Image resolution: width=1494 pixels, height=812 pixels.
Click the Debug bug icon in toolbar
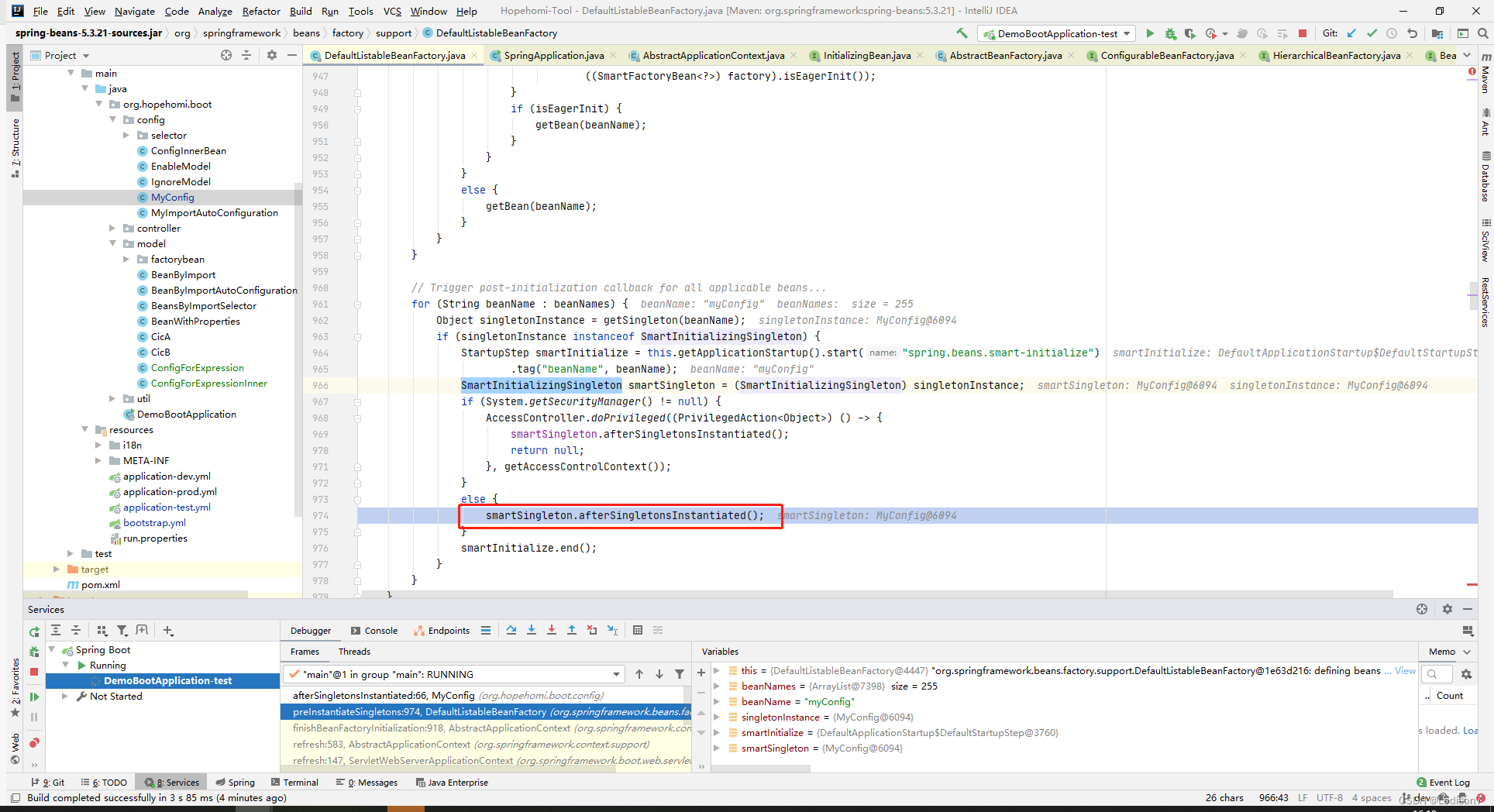[1170, 33]
